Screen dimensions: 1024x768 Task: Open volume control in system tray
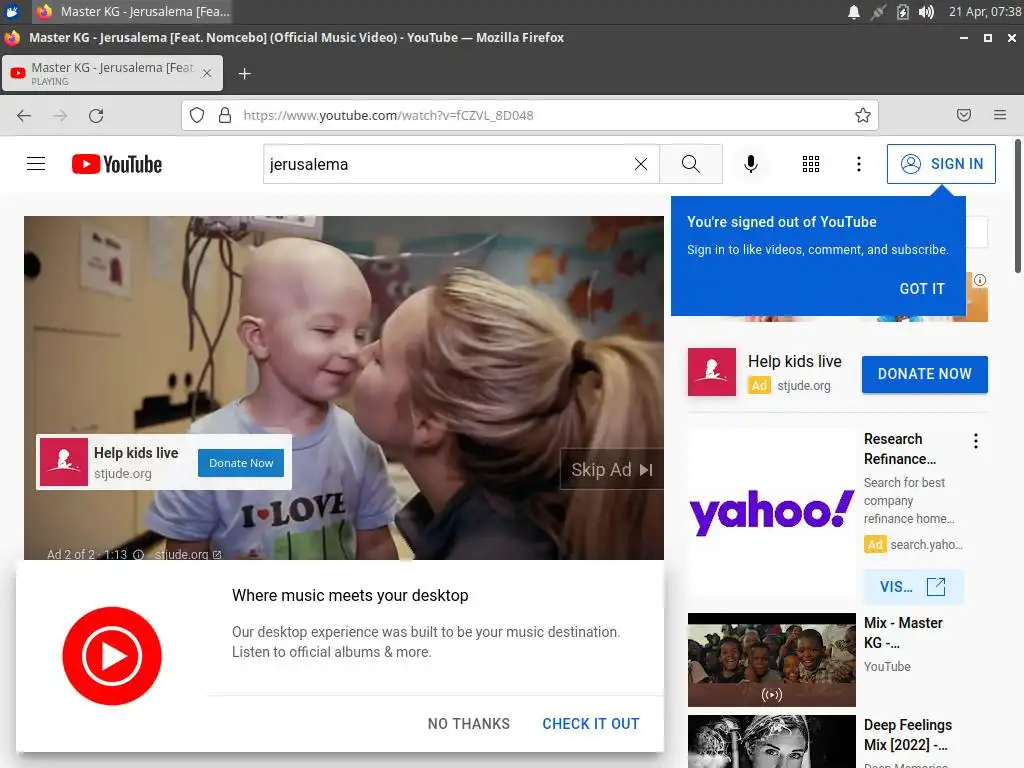pos(926,12)
